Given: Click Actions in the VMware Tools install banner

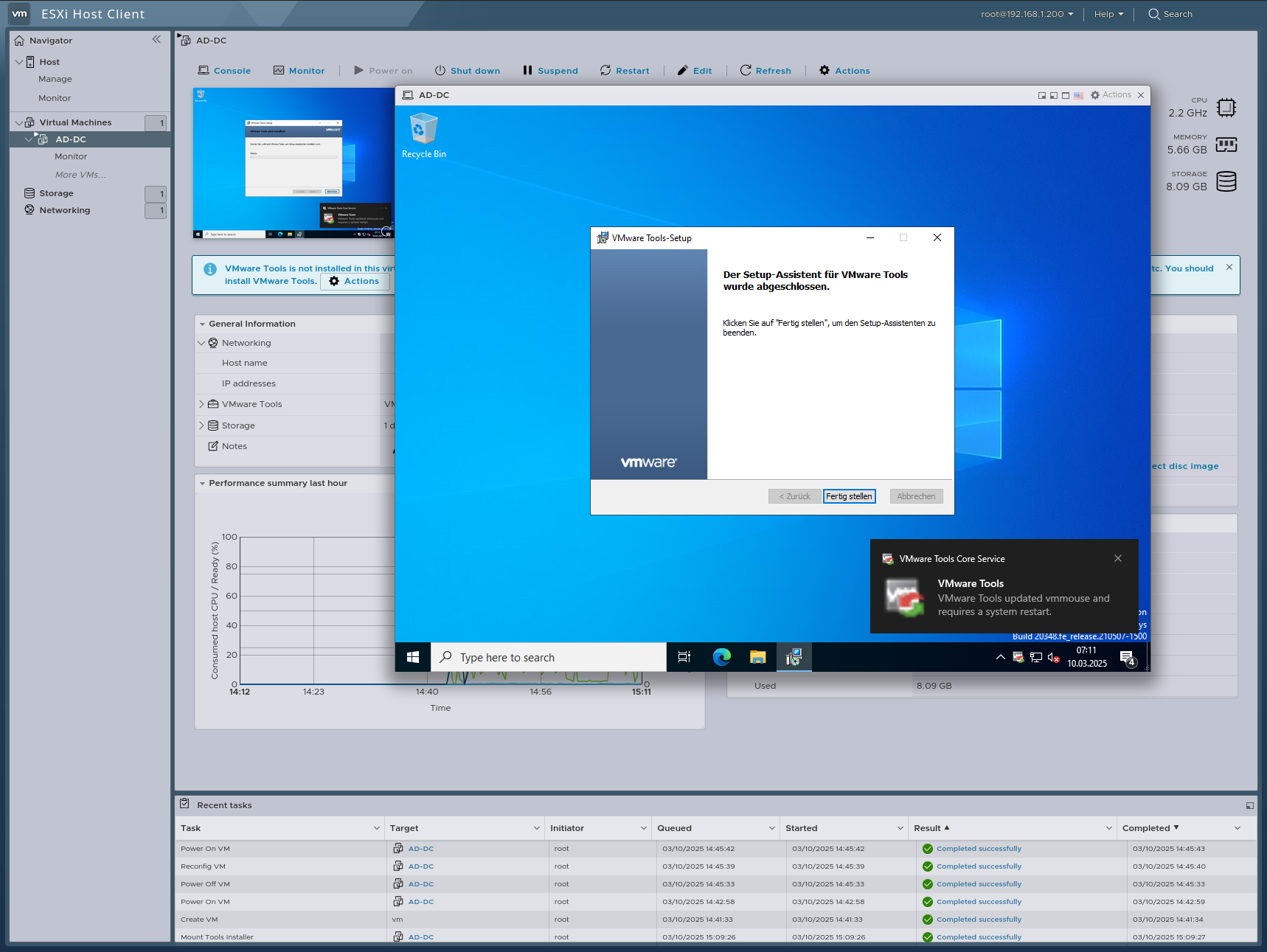Looking at the screenshot, I should 355,281.
